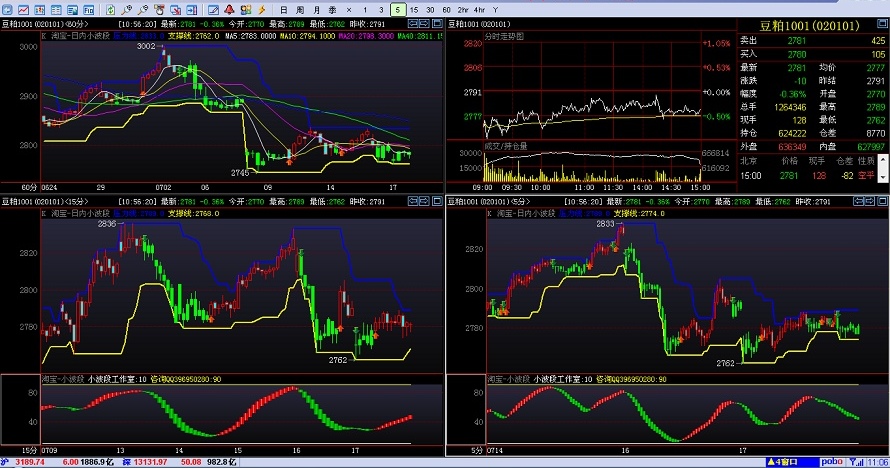Click the red diagonal arrow box icon

point(175,10)
